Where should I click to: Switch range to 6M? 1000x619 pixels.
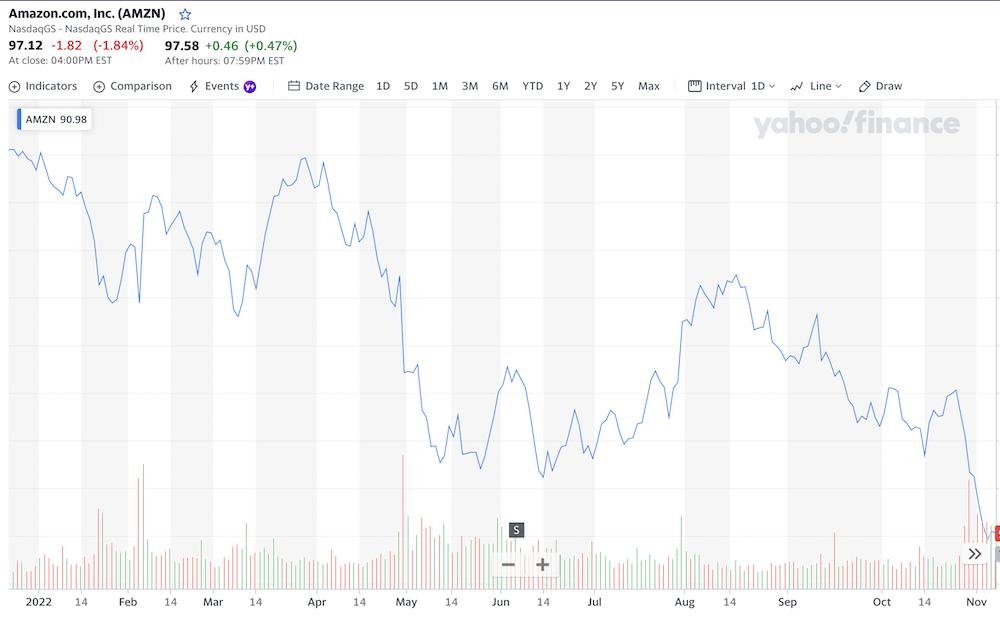tap(500, 86)
